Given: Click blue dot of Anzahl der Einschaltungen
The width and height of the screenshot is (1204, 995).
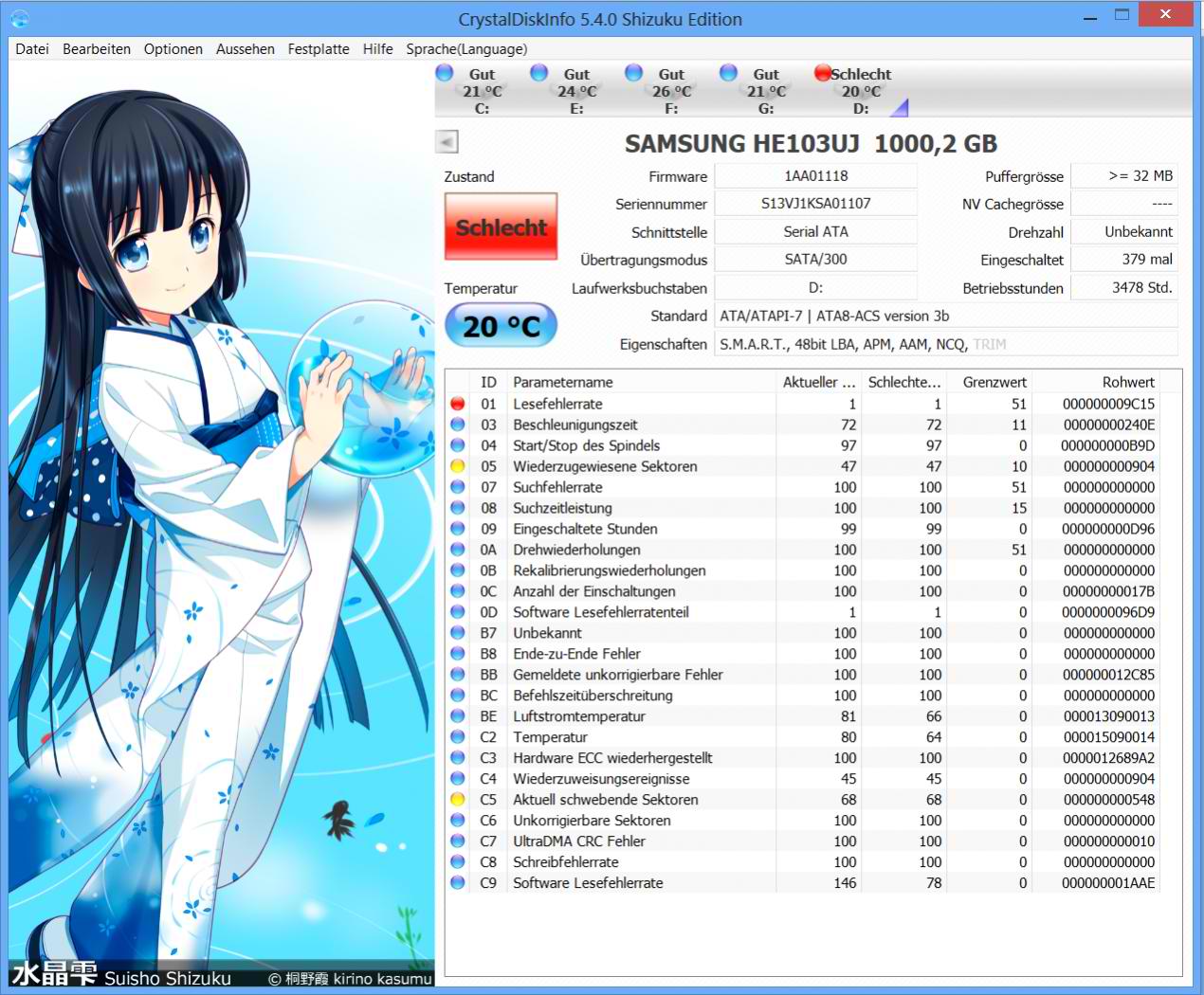Looking at the screenshot, I should click(x=458, y=591).
